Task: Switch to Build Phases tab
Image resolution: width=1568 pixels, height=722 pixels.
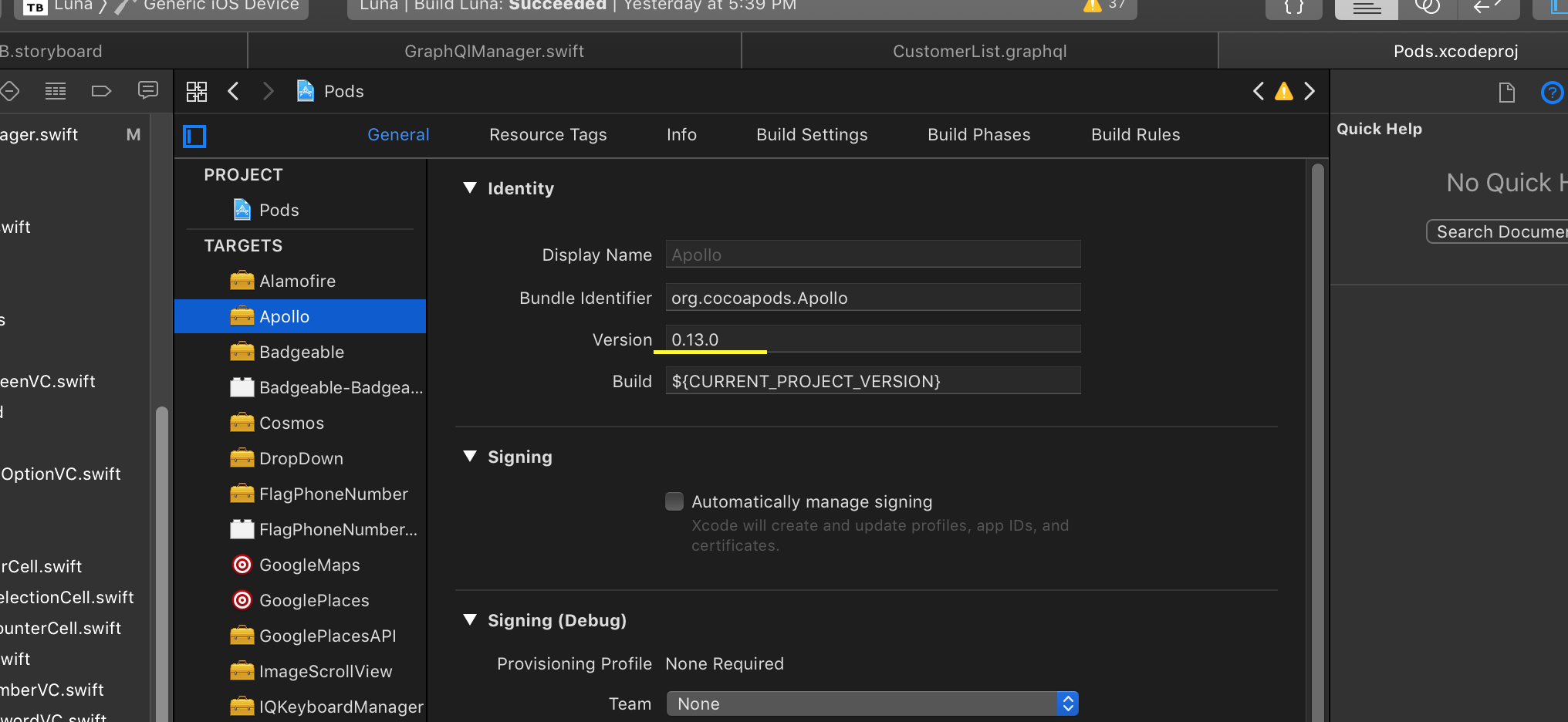Action: (x=978, y=135)
